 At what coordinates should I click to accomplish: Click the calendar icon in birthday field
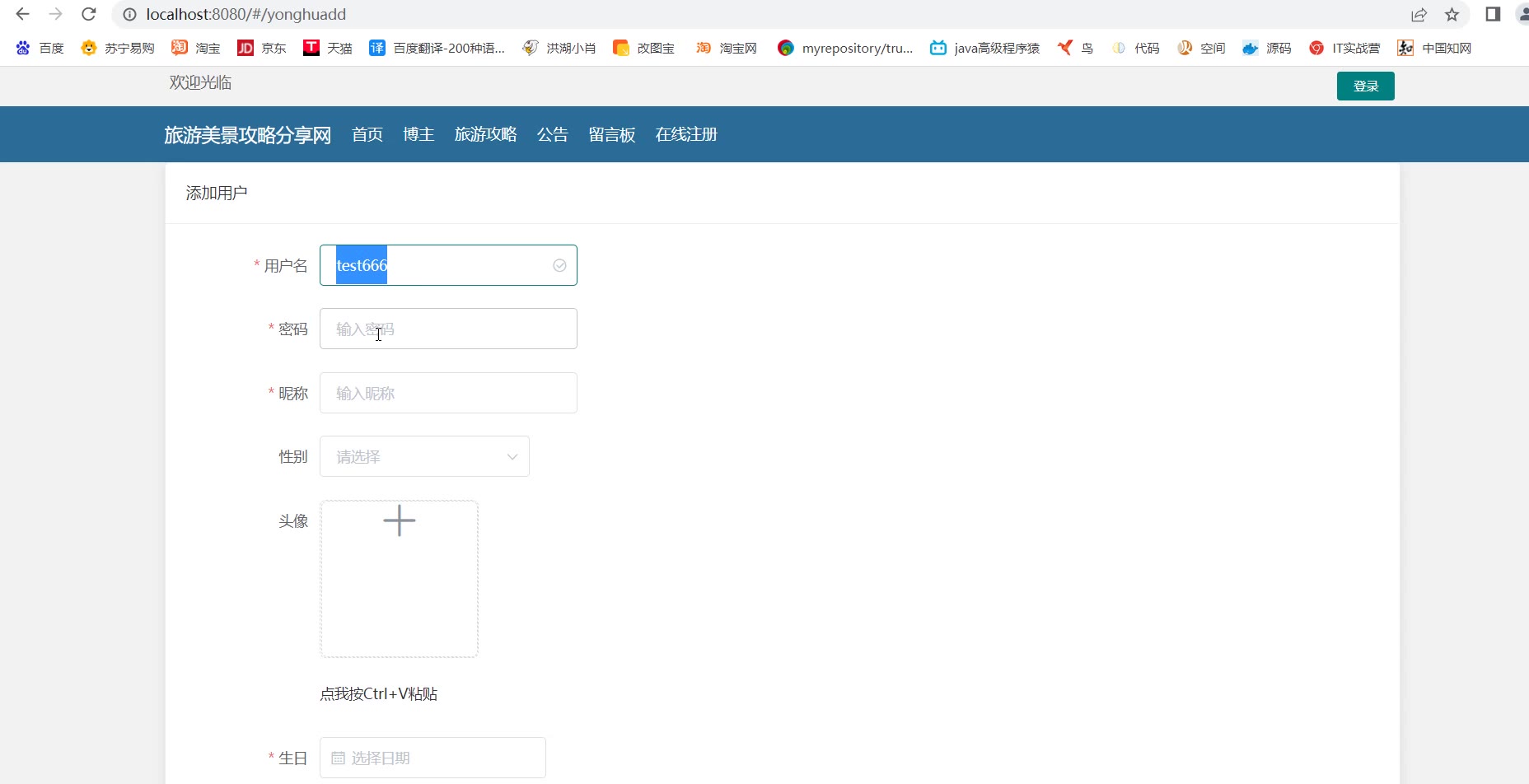(x=338, y=758)
